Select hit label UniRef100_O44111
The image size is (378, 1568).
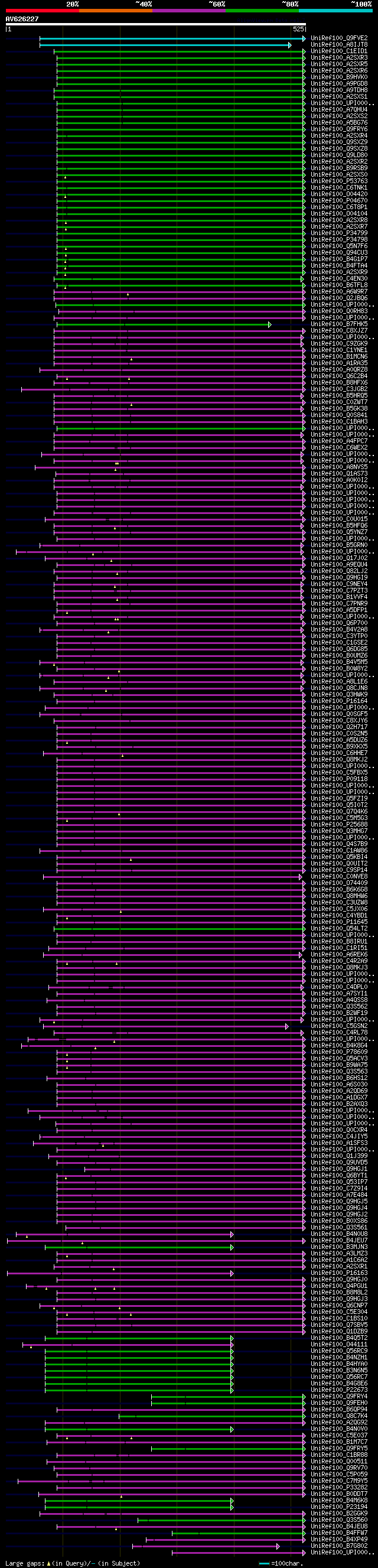pyautogui.click(x=339, y=1344)
